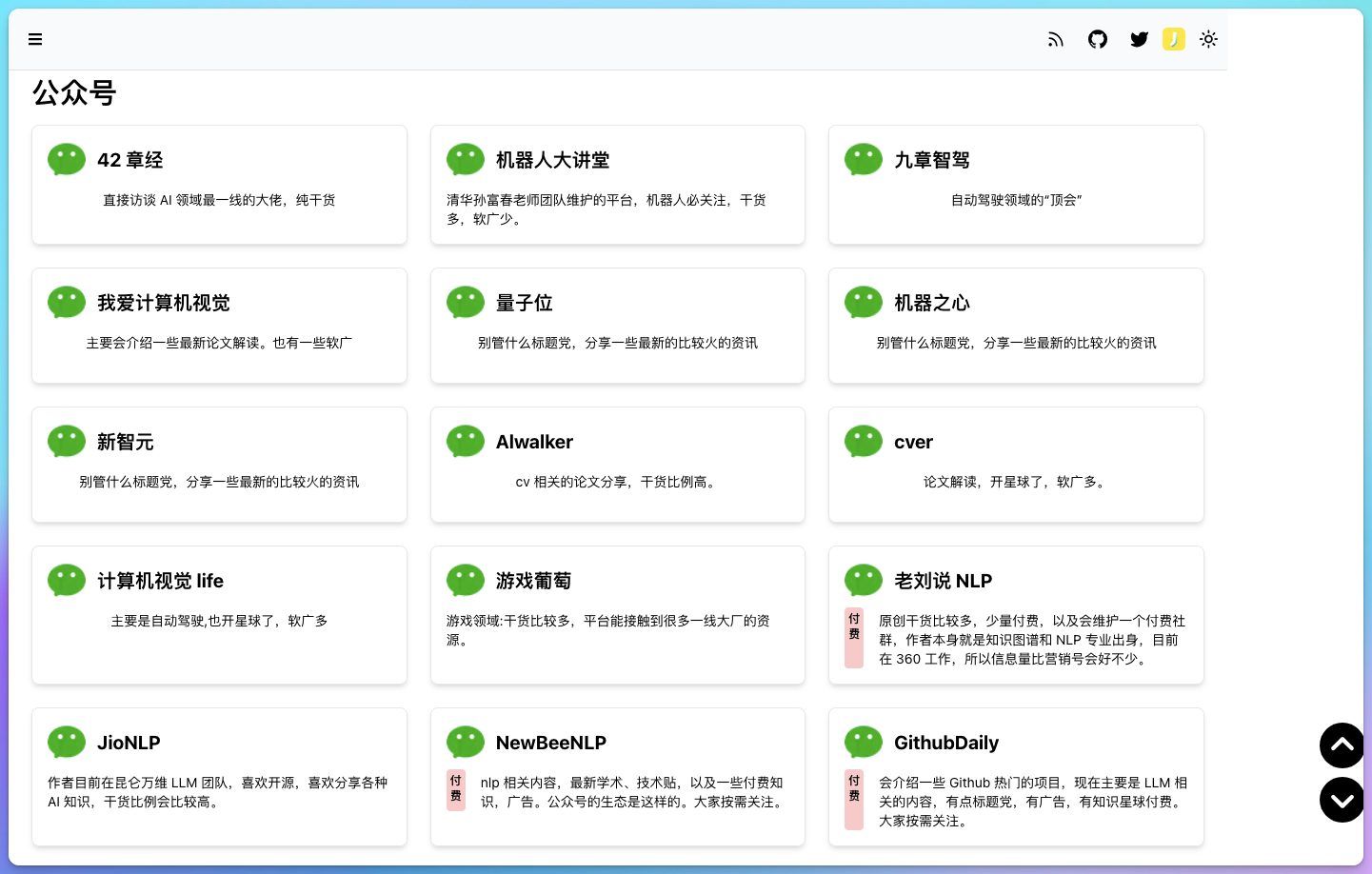This screenshot has width=1372, height=874.
Task: Open the 机器之心 title link
Action: pos(932,303)
